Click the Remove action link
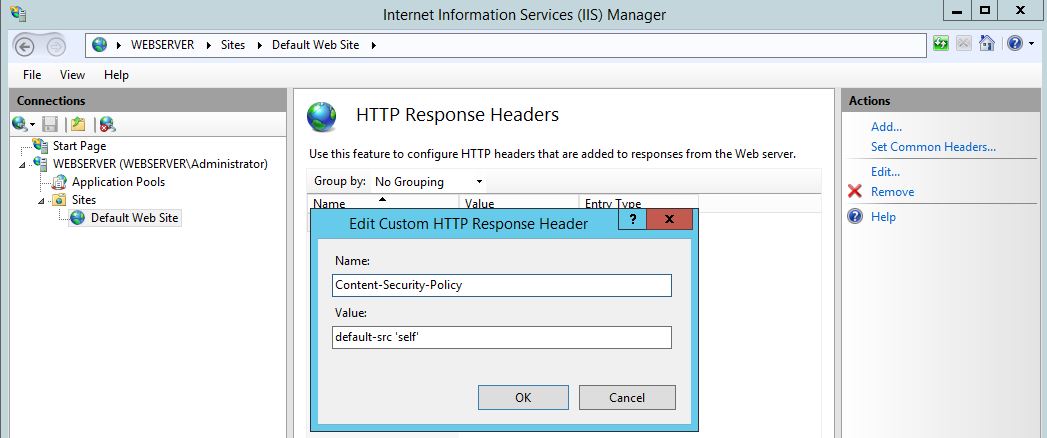 [892, 192]
